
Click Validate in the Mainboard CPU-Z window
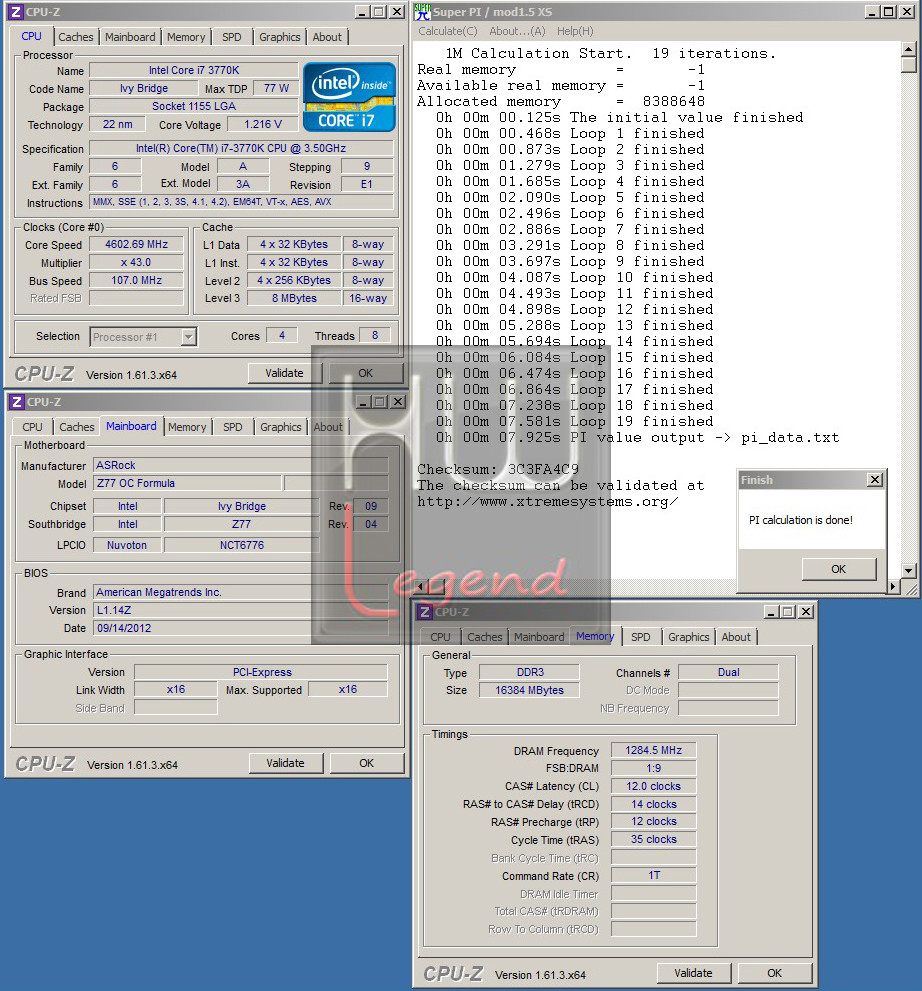pos(286,763)
